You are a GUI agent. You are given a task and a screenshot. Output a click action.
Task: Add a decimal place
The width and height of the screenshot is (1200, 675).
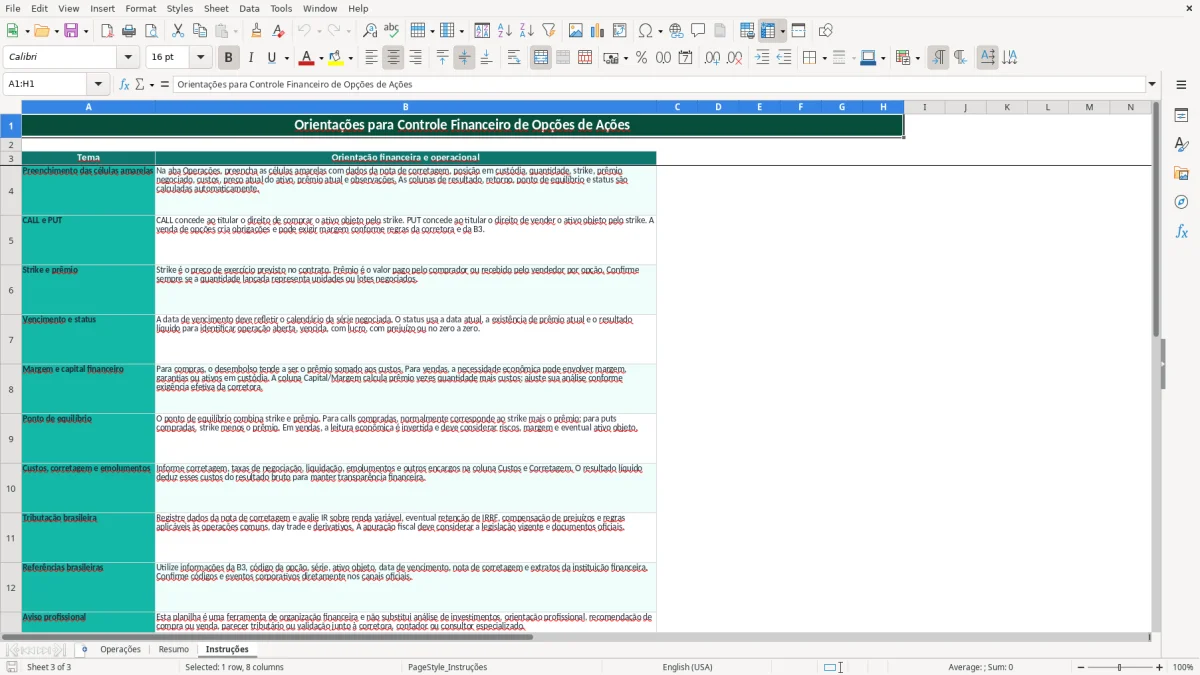point(712,58)
